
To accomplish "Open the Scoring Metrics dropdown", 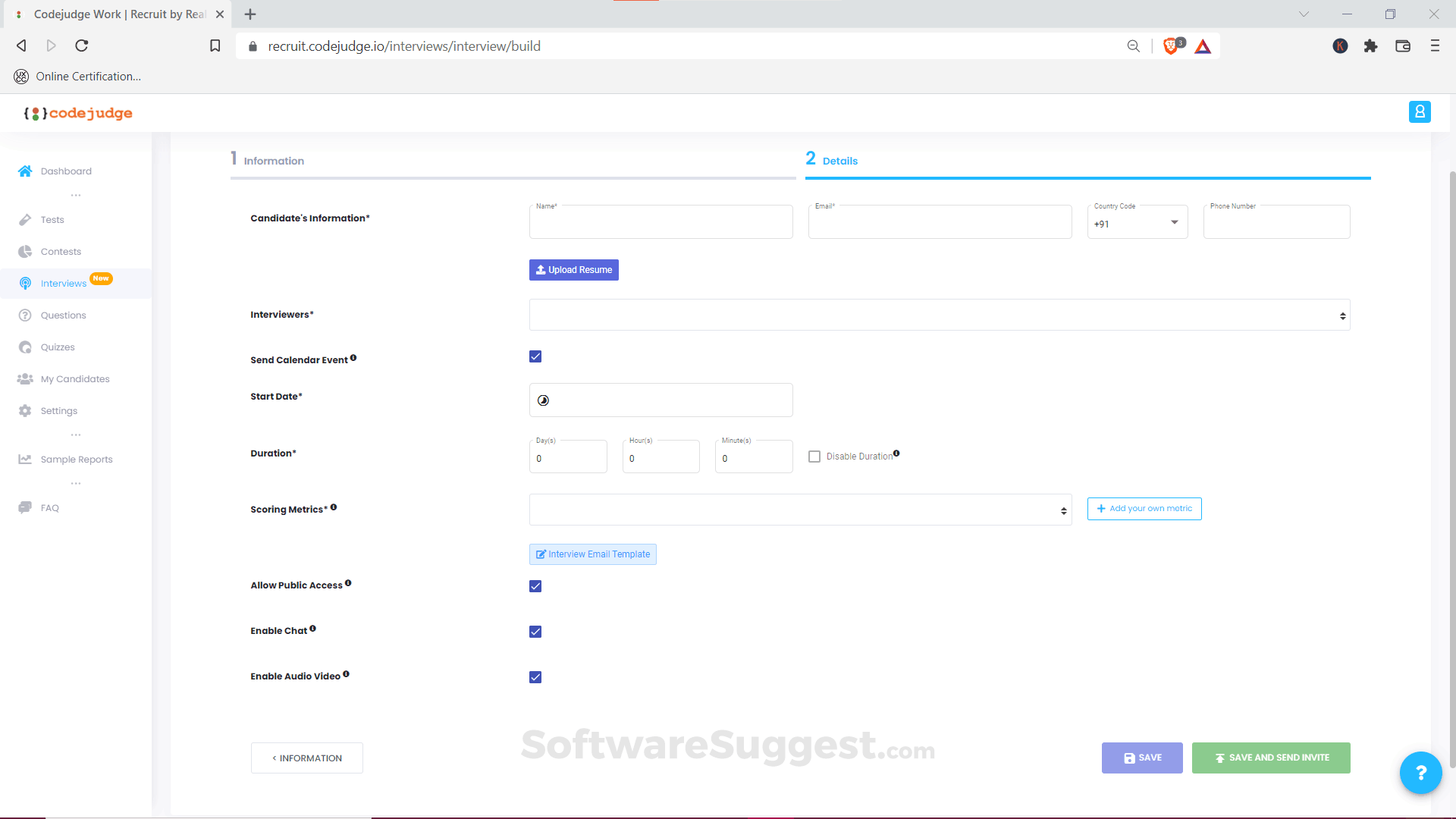I will pos(800,509).
